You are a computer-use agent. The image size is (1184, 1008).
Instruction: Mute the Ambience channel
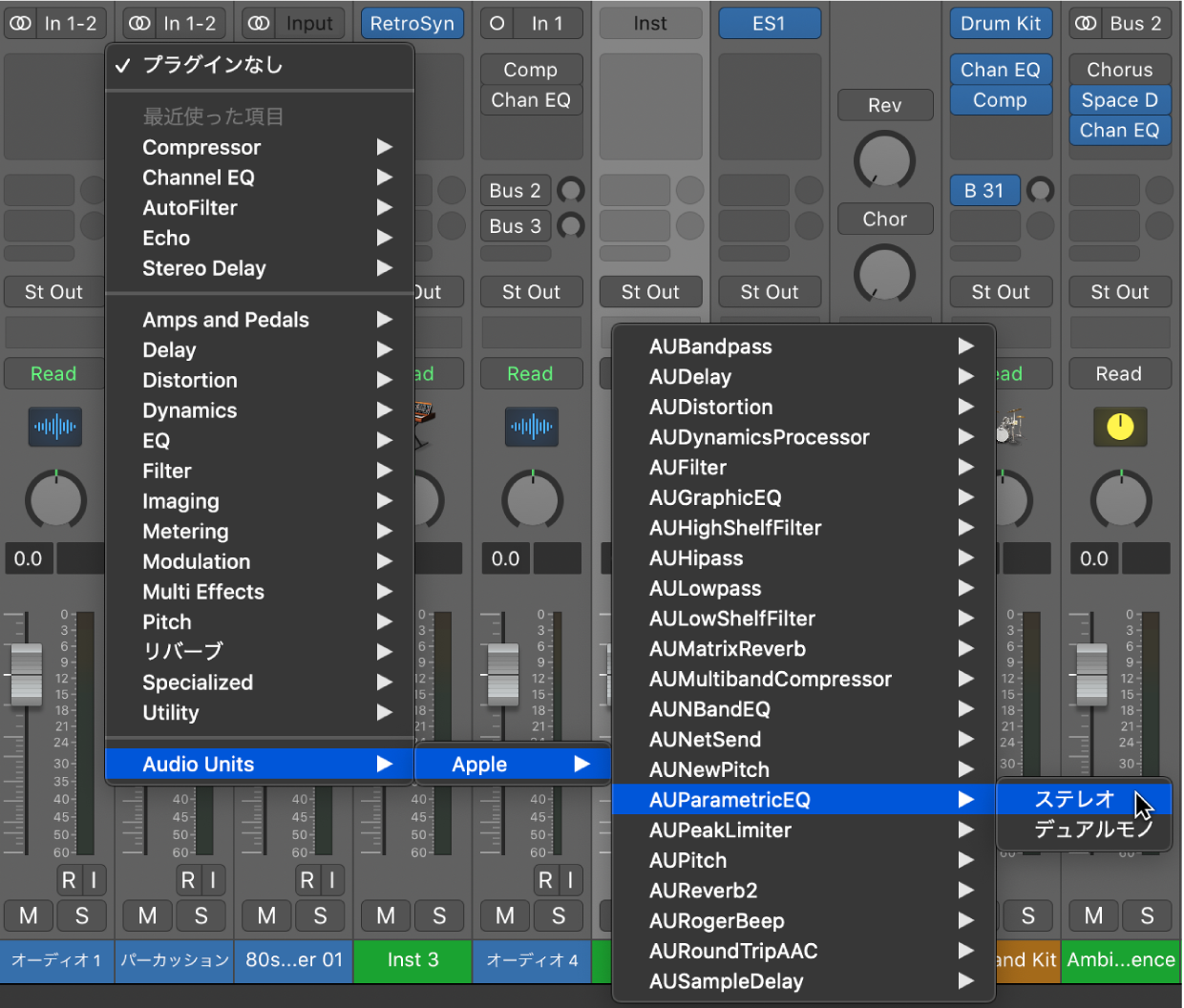[1092, 915]
